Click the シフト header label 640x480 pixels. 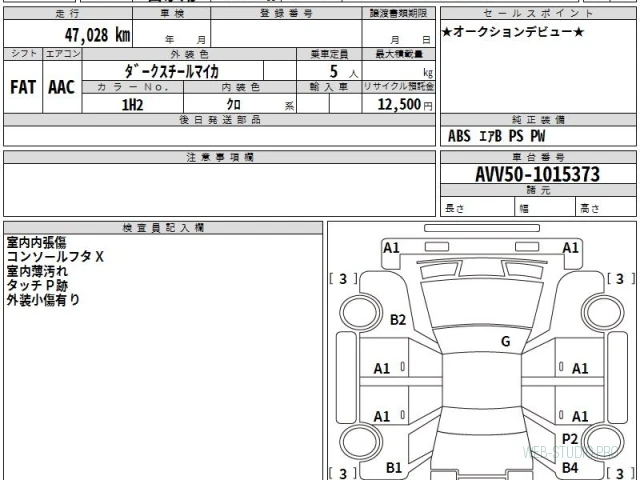[x=23, y=54]
